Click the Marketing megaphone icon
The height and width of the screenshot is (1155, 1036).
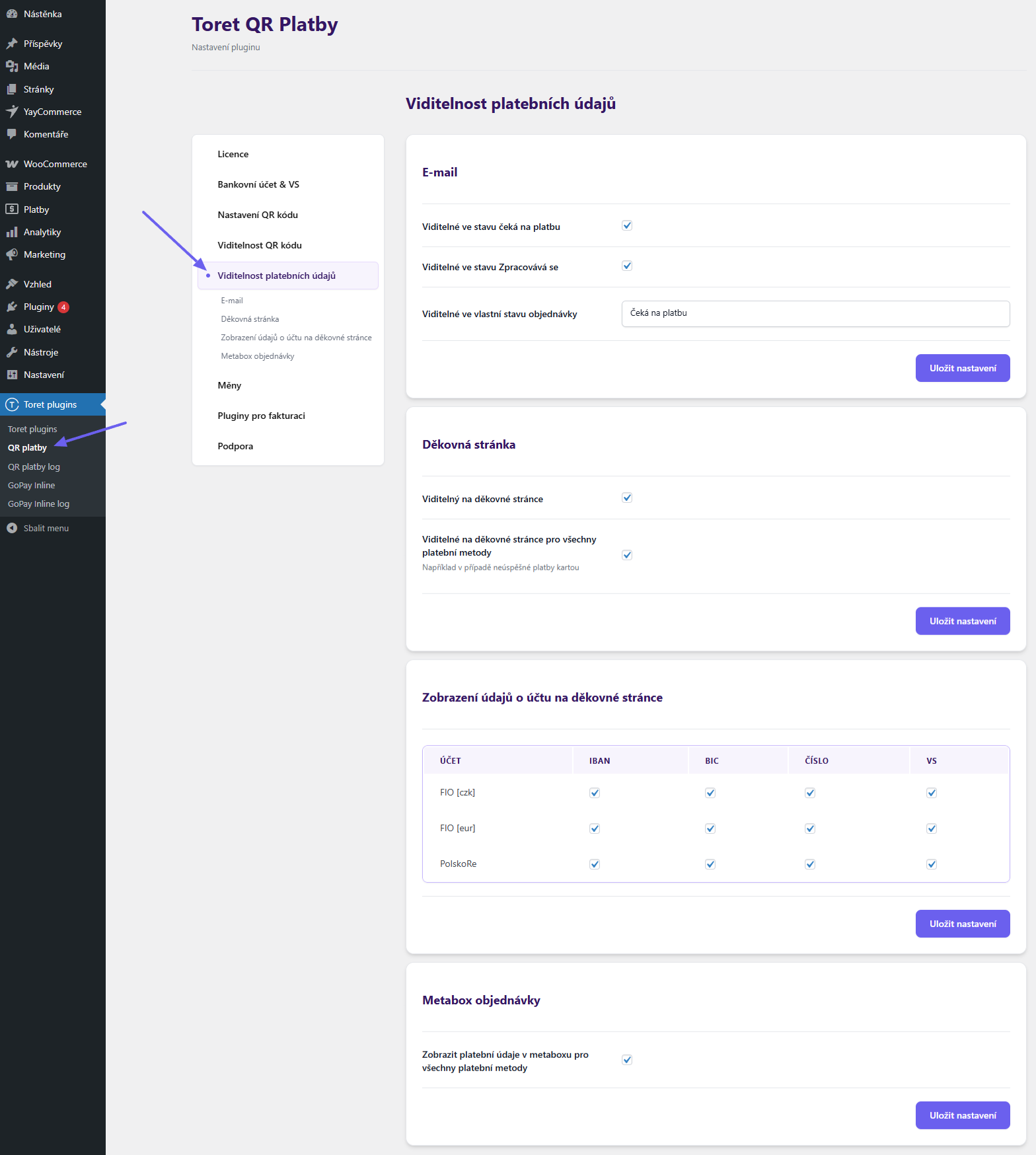pyautogui.click(x=12, y=254)
